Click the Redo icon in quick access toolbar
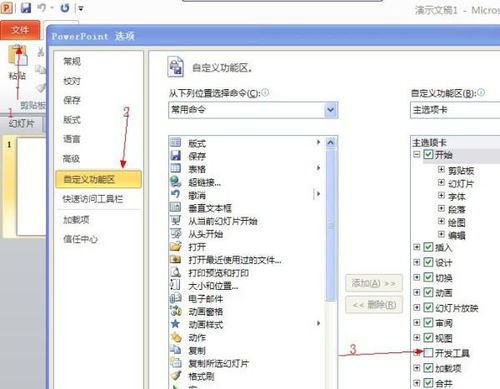The image size is (500, 389). click(65, 8)
